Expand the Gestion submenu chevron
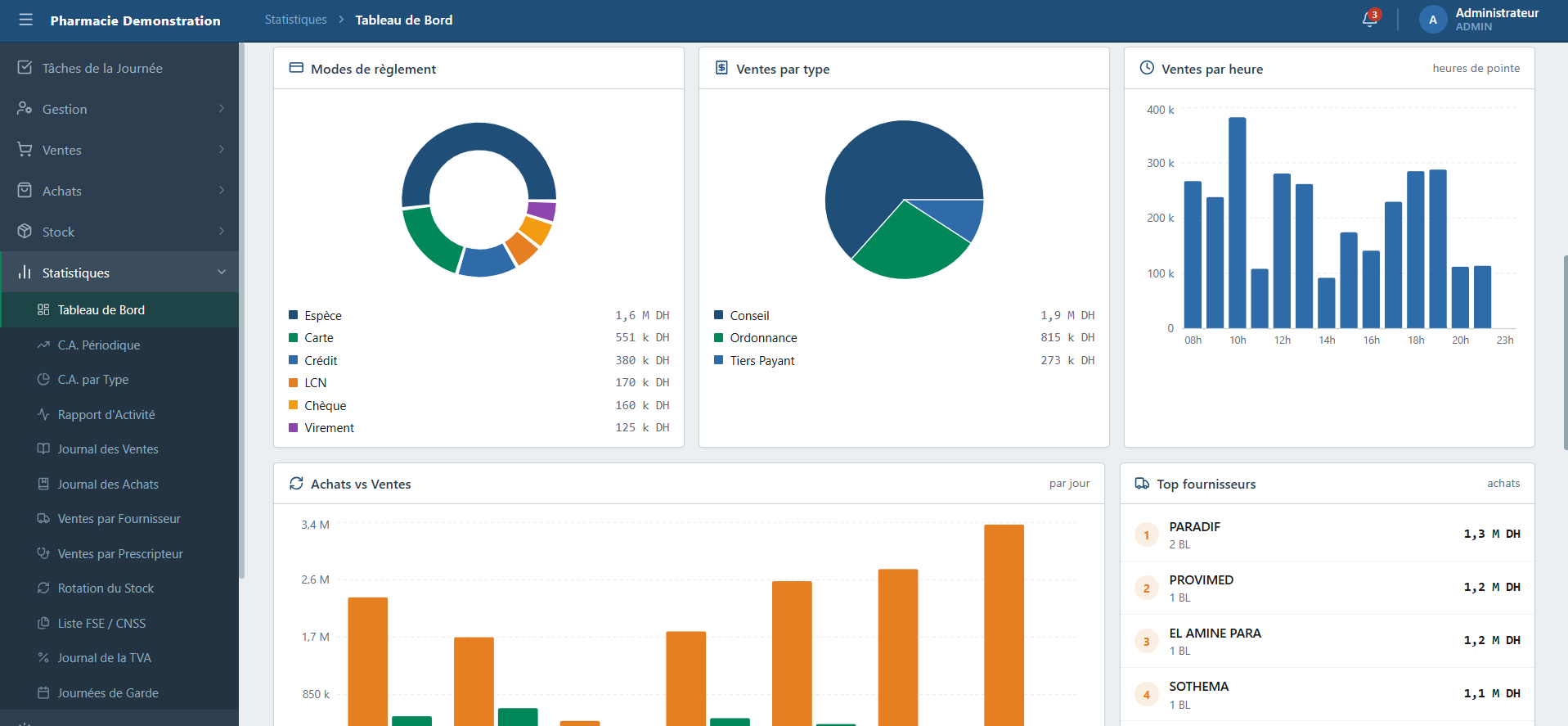Image resolution: width=1568 pixels, height=726 pixels. [x=222, y=109]
